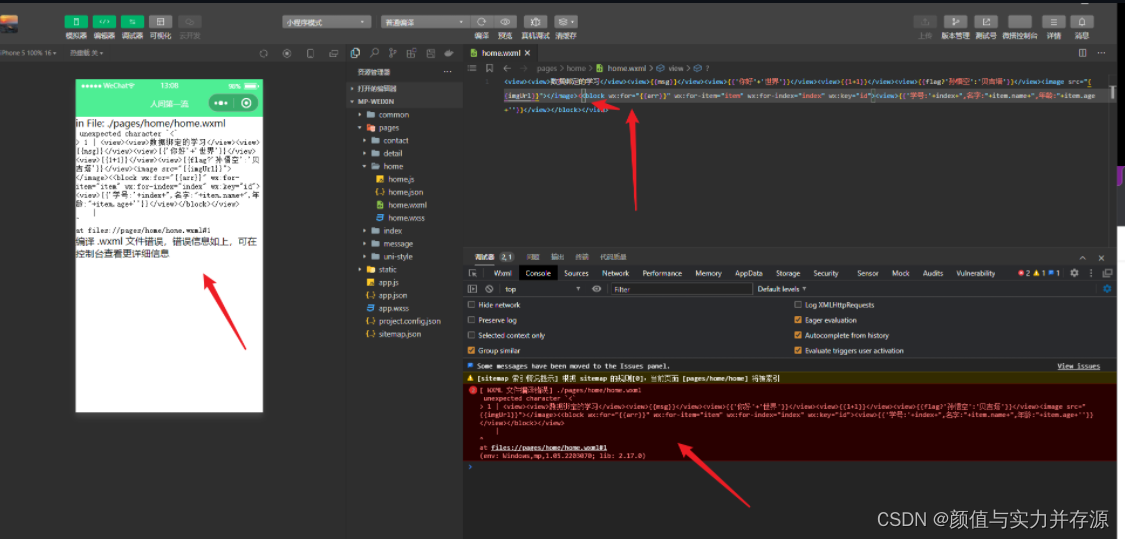Click the capsule menu dots in simulator

(220, 103)
